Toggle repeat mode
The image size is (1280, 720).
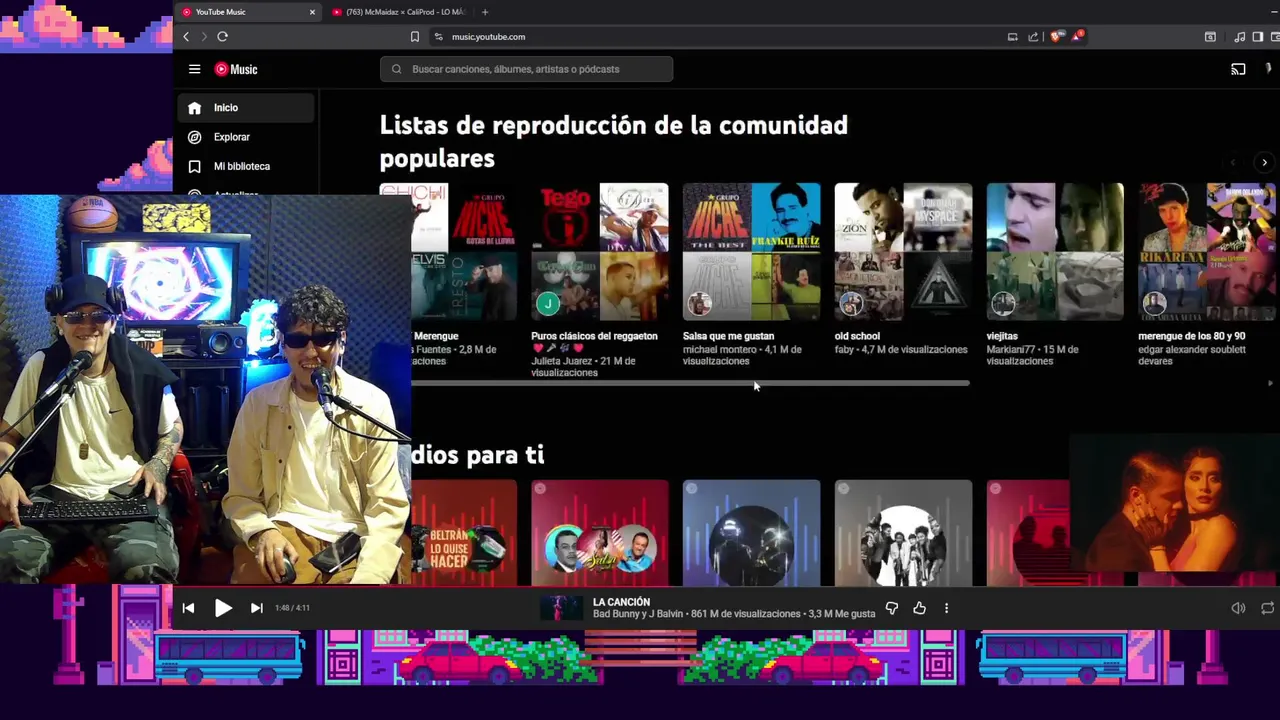click(1268, 608)
